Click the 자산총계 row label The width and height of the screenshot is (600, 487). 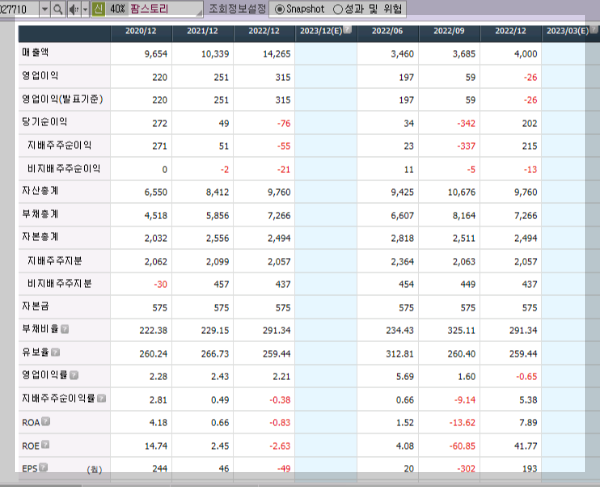(x=40, y=191)
